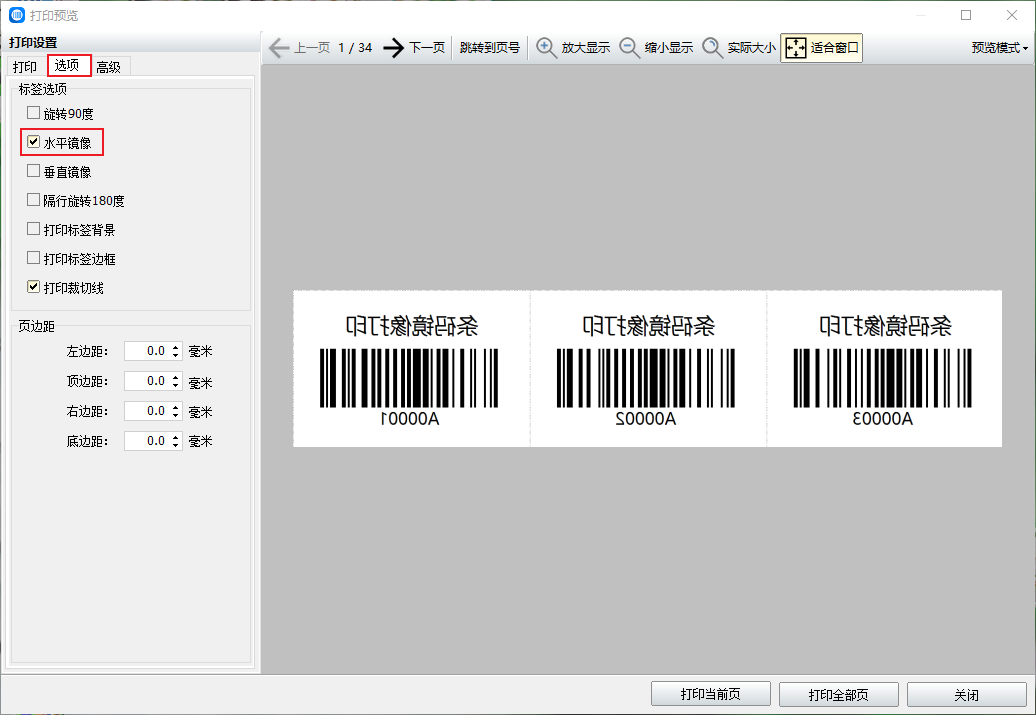Screen dimensions: 1036x715
Task: Click the actual size magnifier icon
Action: (712, 48)
